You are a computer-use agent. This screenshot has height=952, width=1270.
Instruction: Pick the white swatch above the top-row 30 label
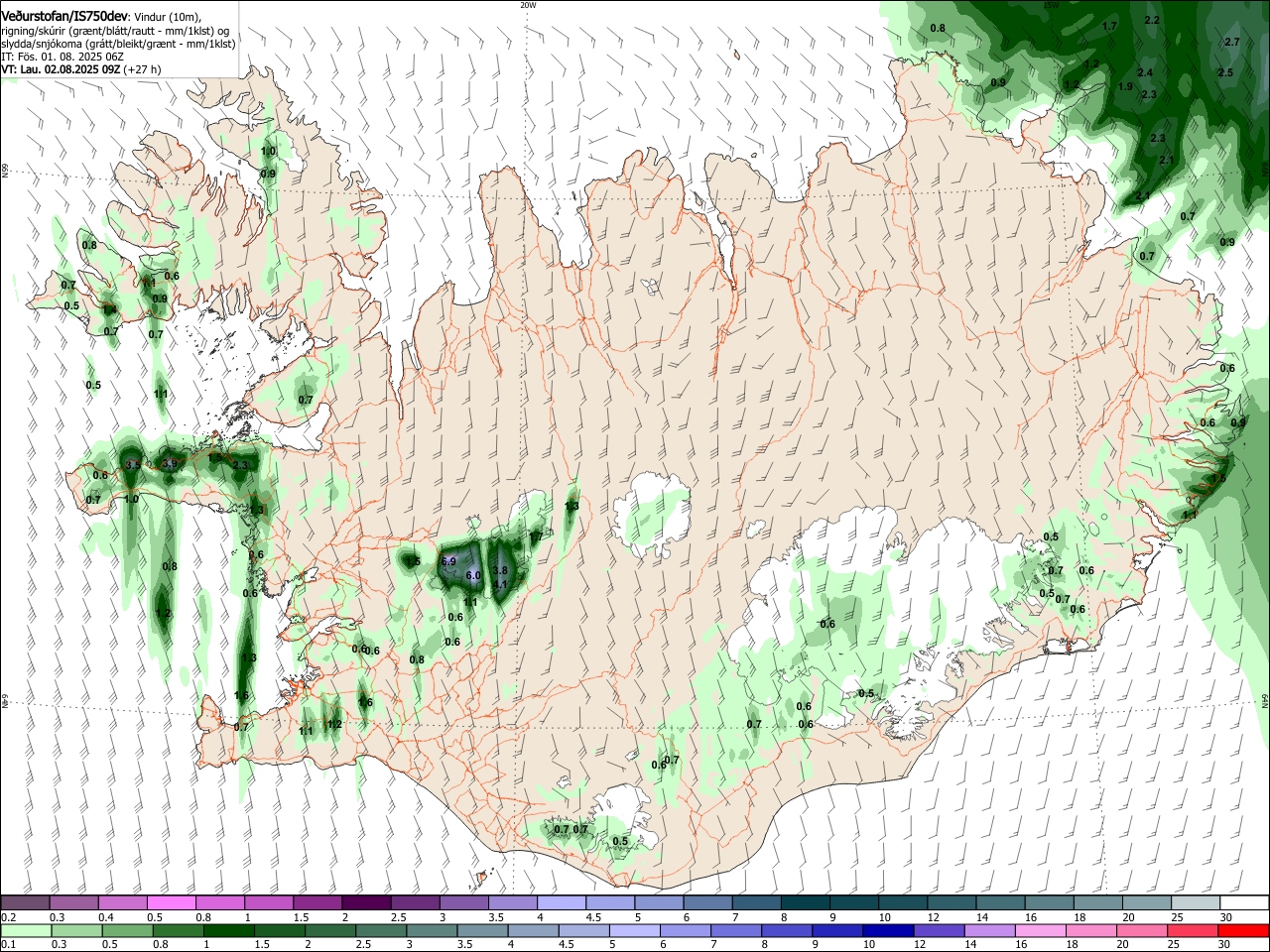point(1244,903)
